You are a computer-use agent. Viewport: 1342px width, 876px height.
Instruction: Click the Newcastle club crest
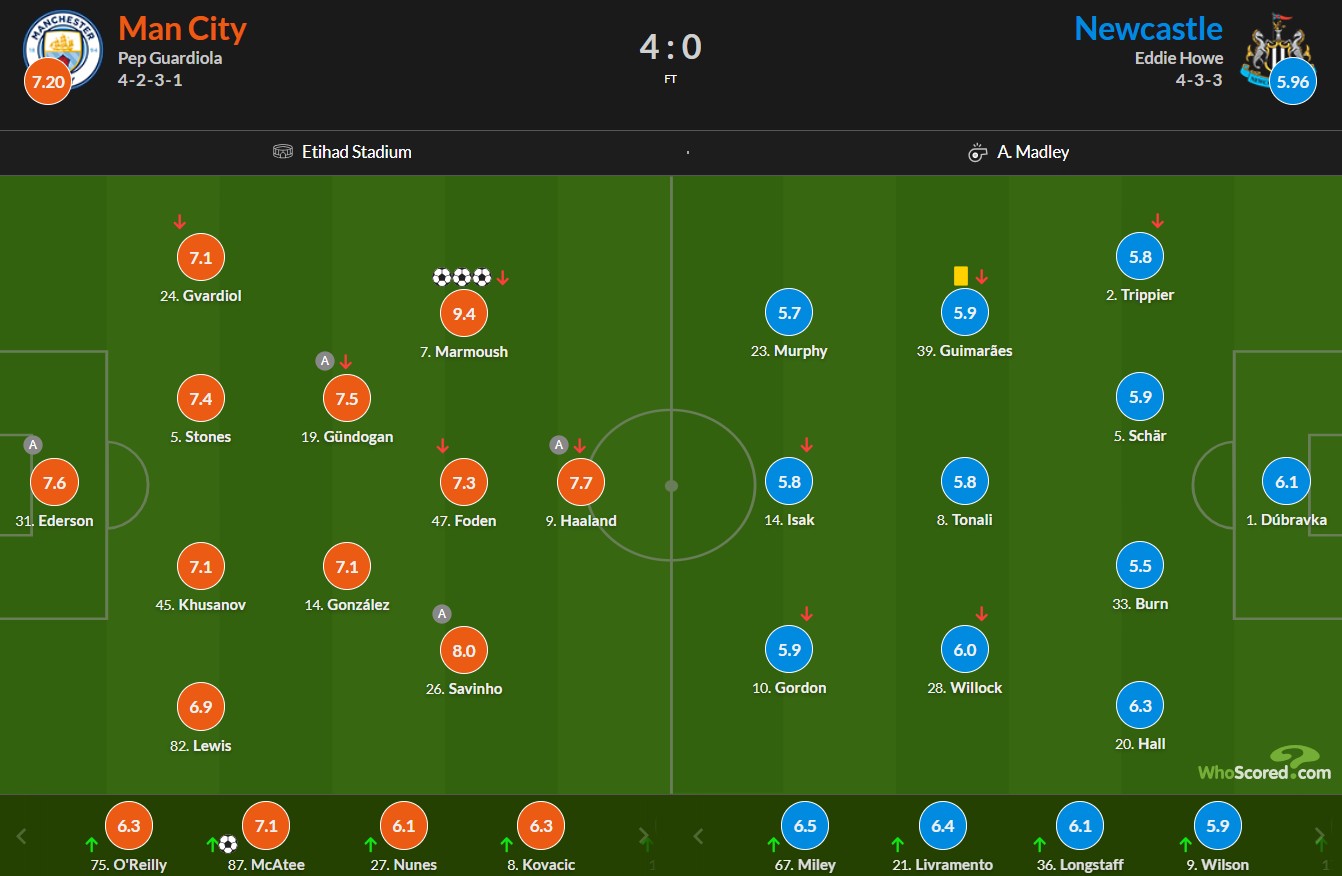pyautogui.click(x=1275, y=48)
